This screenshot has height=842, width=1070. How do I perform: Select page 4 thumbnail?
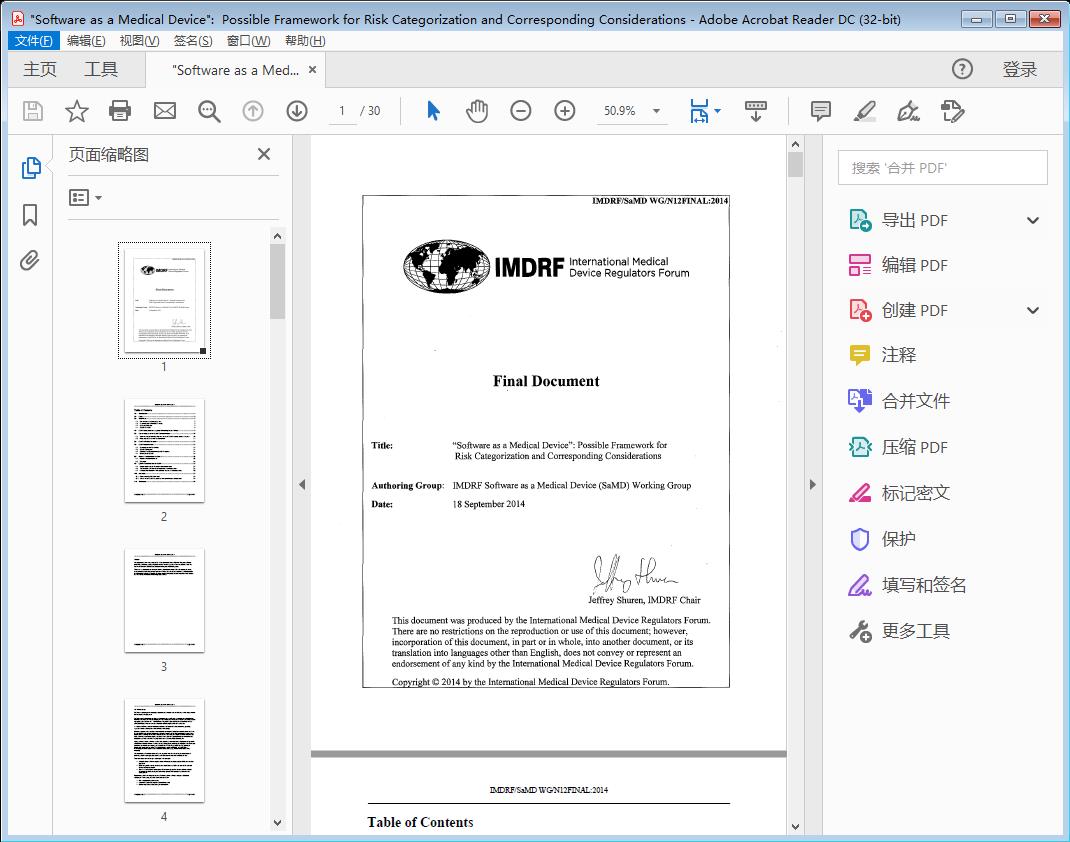(164, 751)
